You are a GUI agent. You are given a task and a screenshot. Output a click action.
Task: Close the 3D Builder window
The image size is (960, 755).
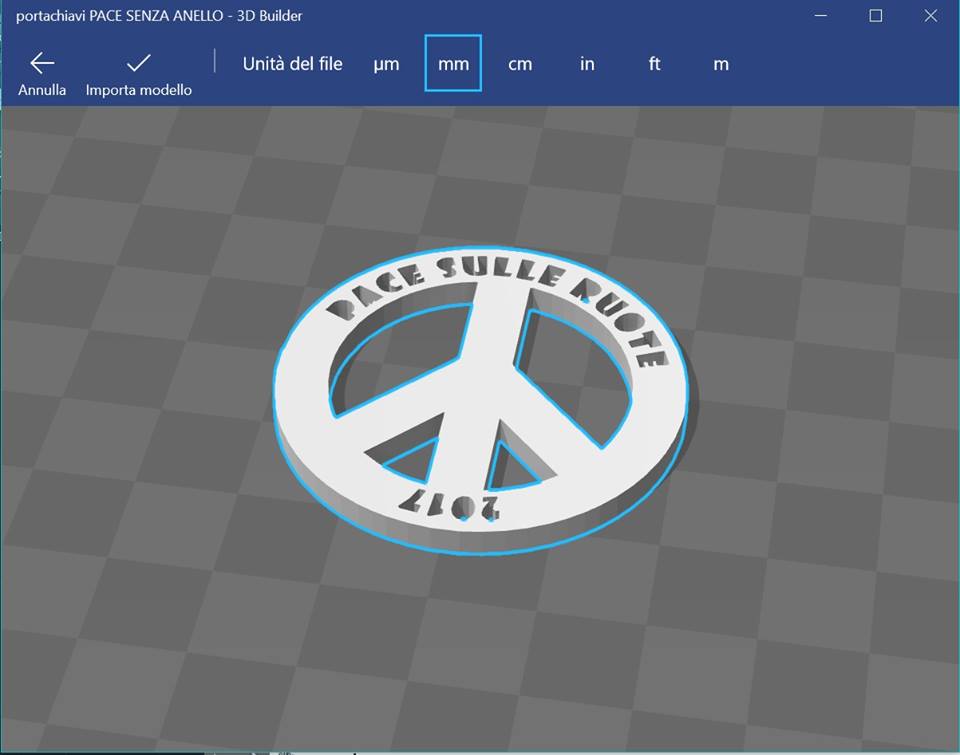tap(931, 15)
